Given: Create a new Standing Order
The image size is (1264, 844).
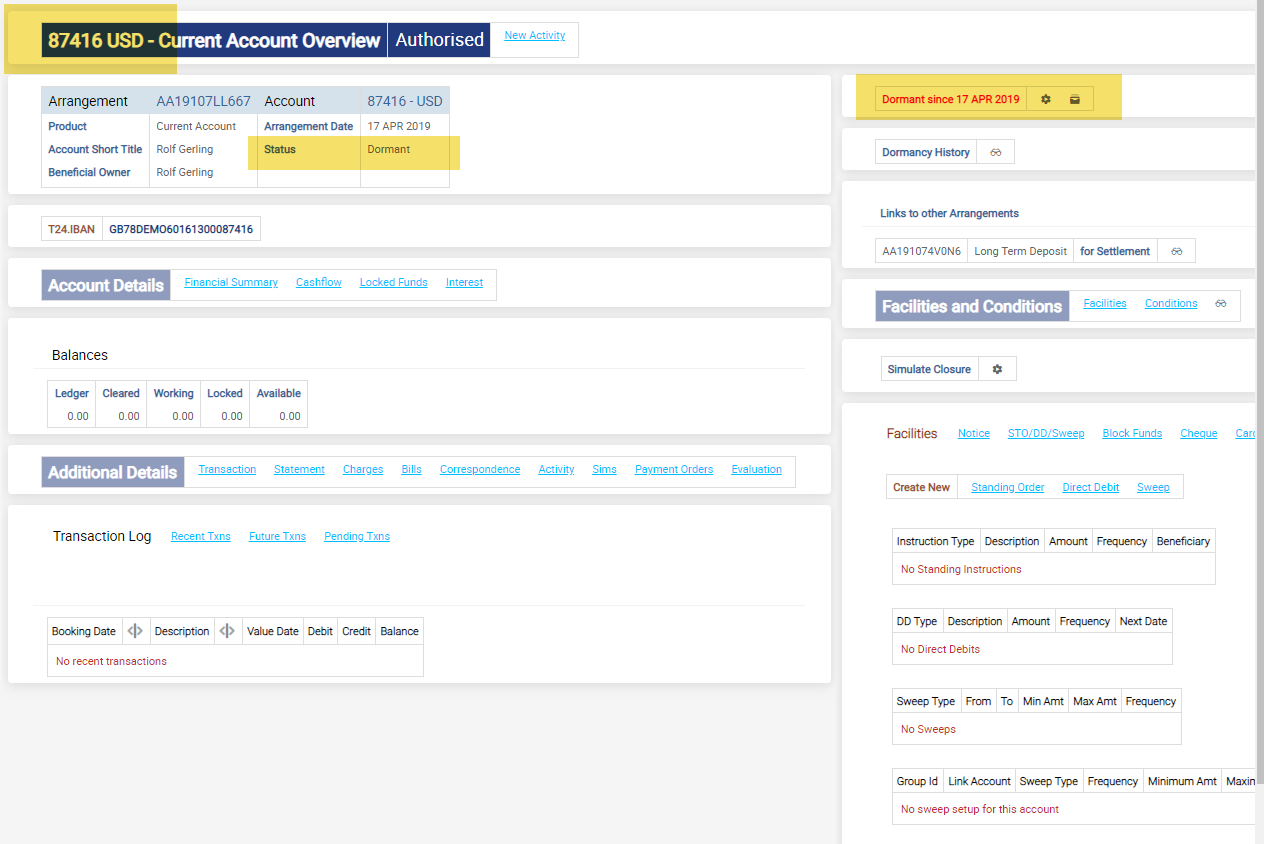Looking at the screenshot, I should point(1007,488).
